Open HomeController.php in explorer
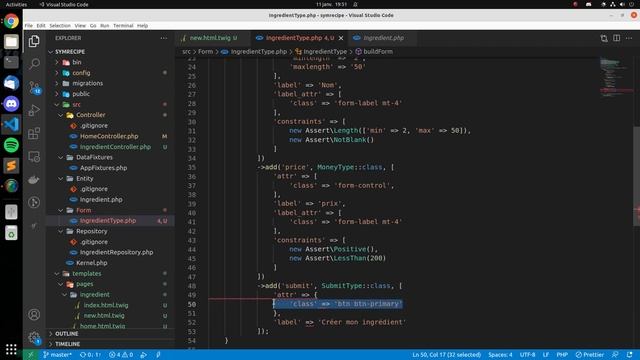This screenshot has width=640, height=360. pos(109,136)
